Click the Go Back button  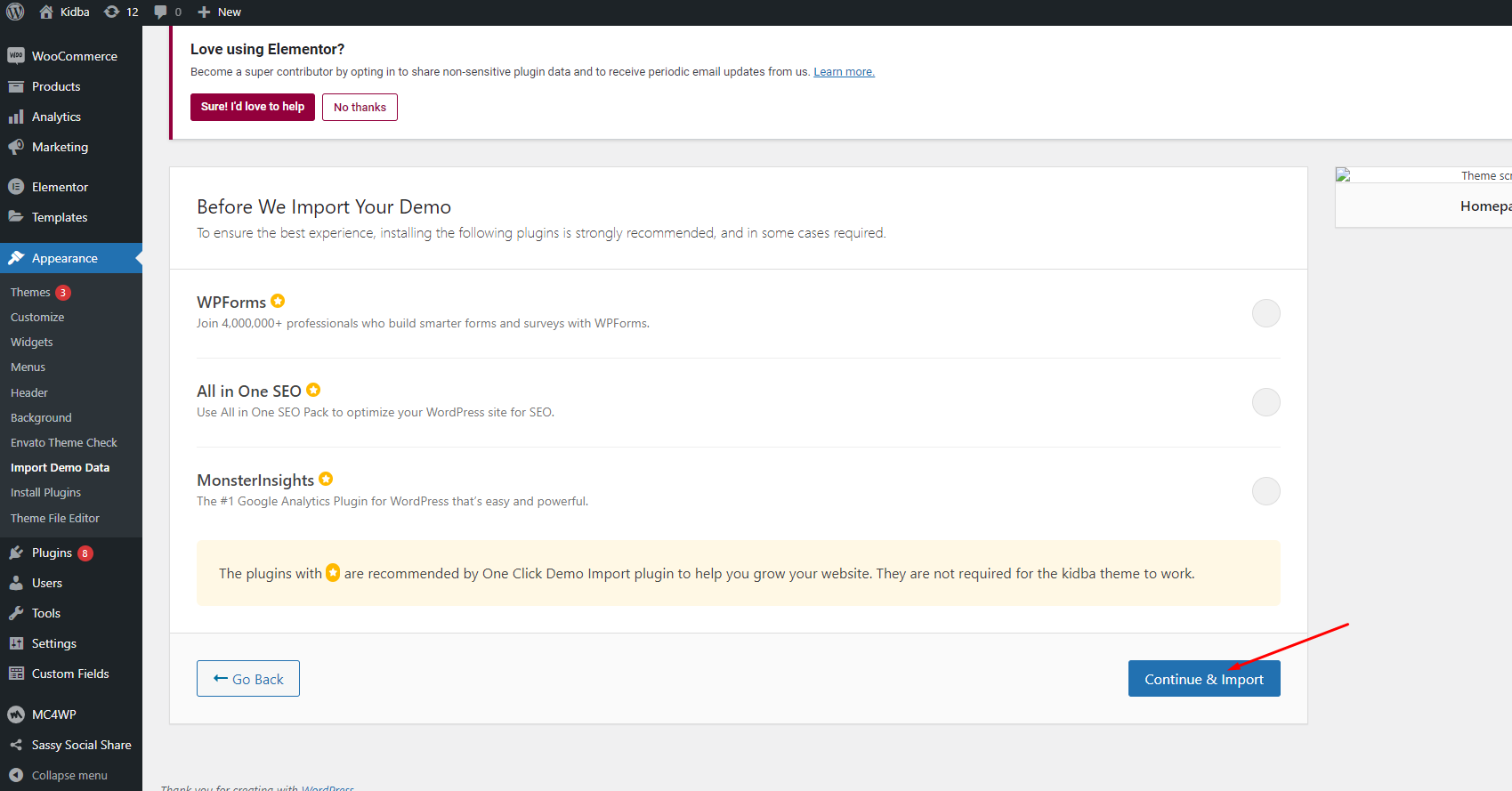(x=248, y=679)
